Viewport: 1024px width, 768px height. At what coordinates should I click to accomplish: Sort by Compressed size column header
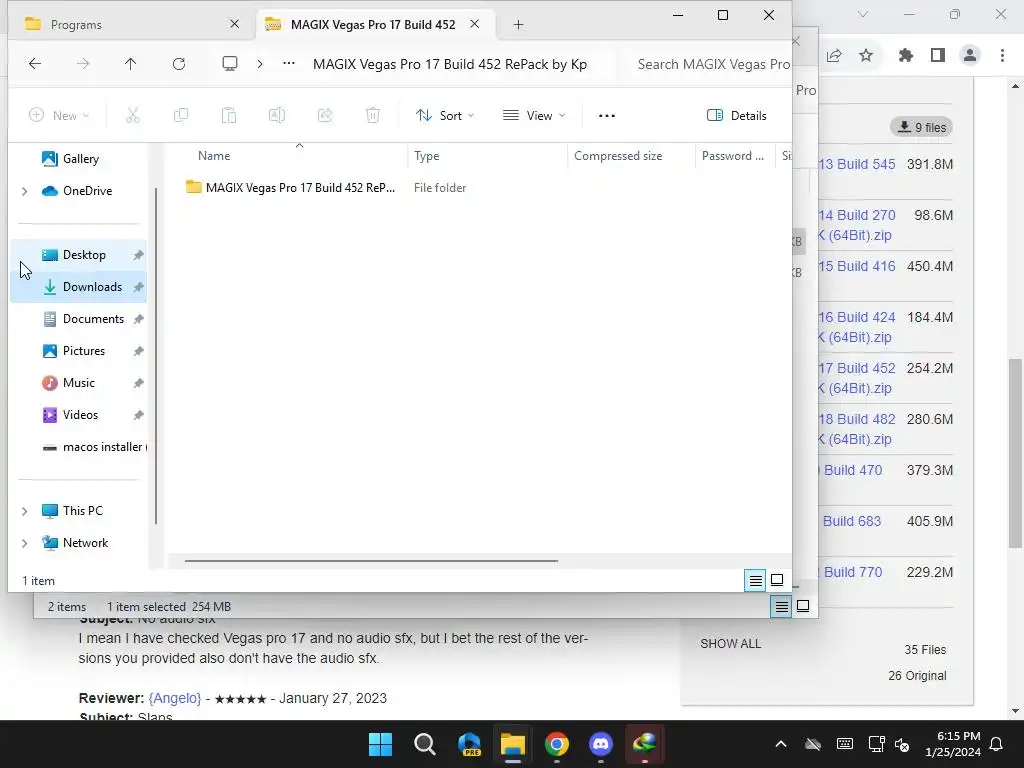point(618,156)
